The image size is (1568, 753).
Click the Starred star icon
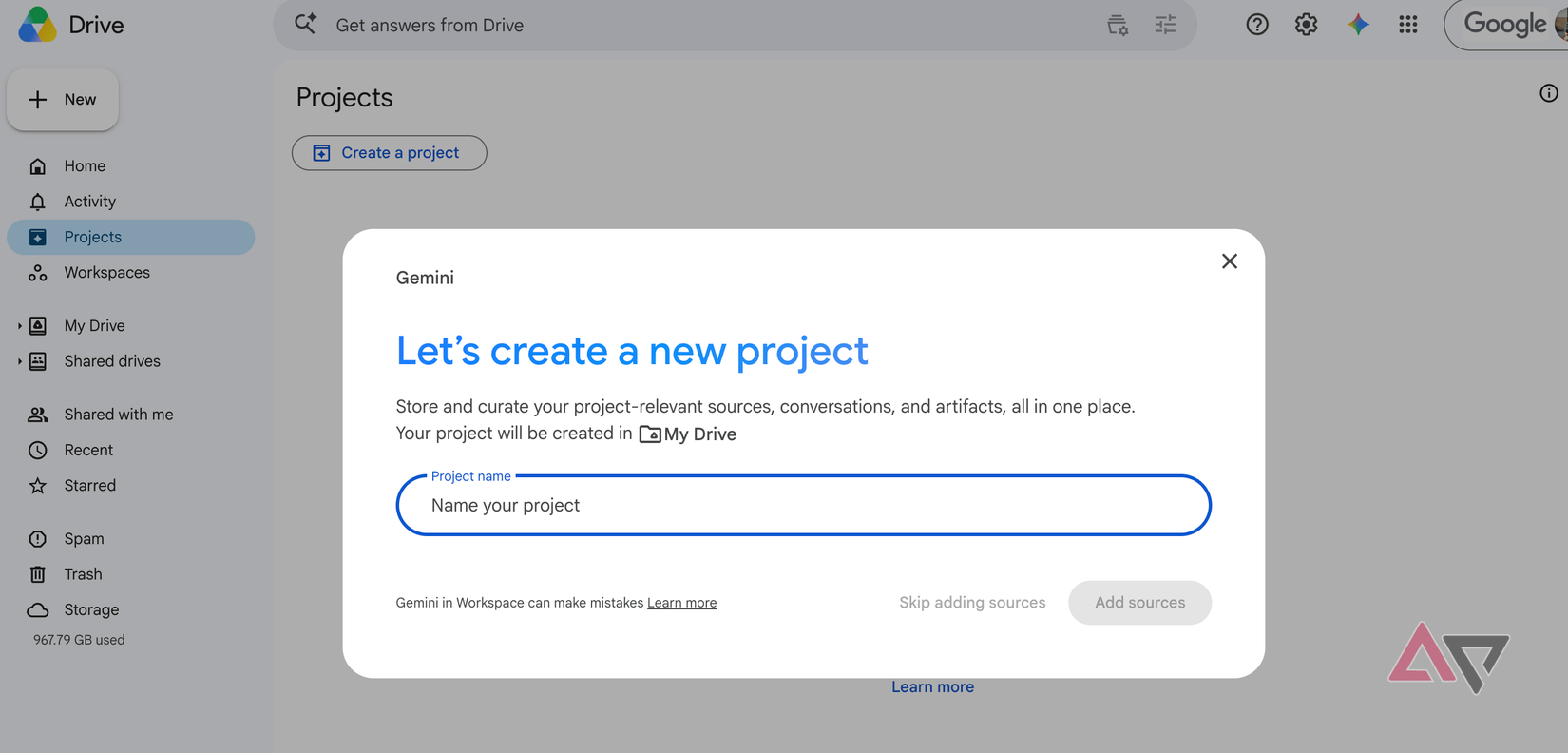click(38, 486)
